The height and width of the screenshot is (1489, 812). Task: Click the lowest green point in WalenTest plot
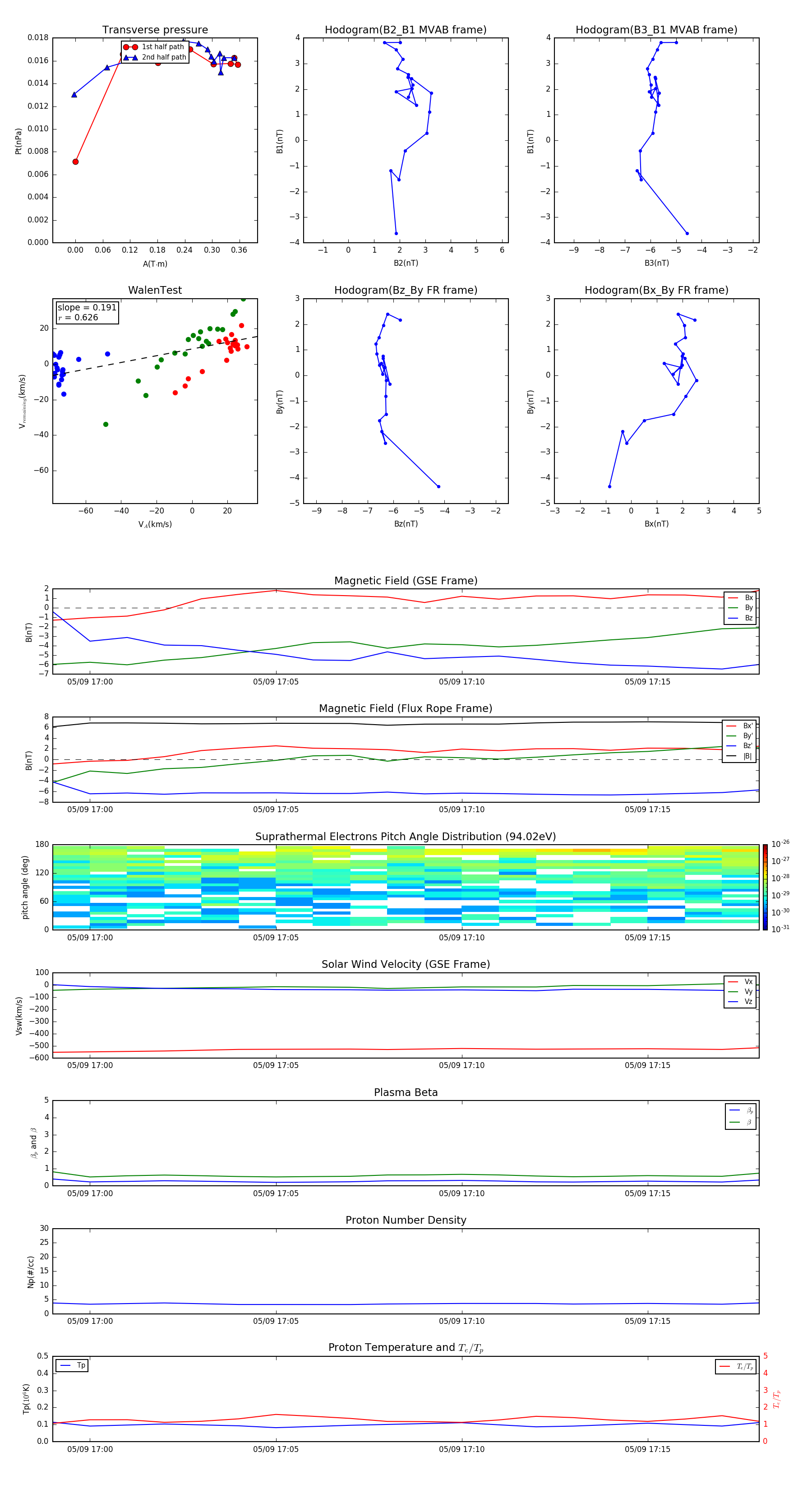click(106, 424)
